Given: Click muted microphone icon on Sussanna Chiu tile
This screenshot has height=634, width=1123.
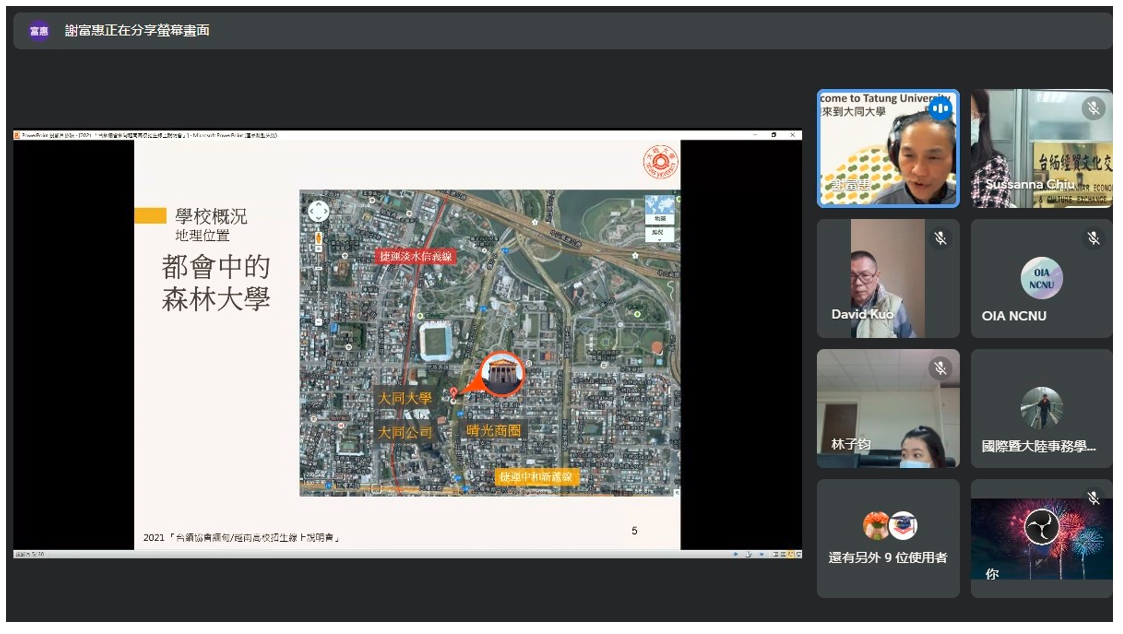Looking at the screenshot, I should coord(1093,108).
